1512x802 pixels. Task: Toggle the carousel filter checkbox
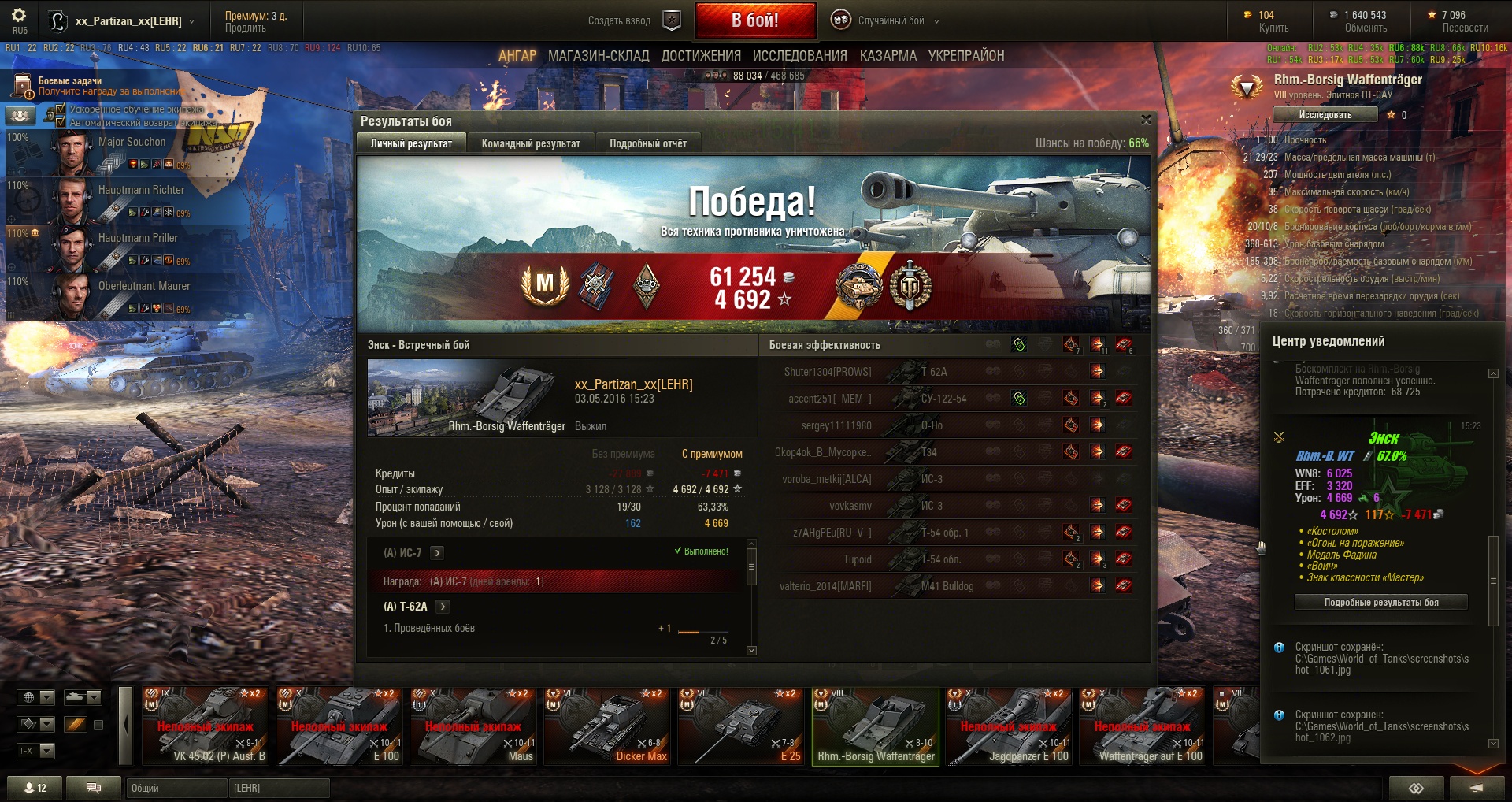pyautogui.click(x=98, y=725)
